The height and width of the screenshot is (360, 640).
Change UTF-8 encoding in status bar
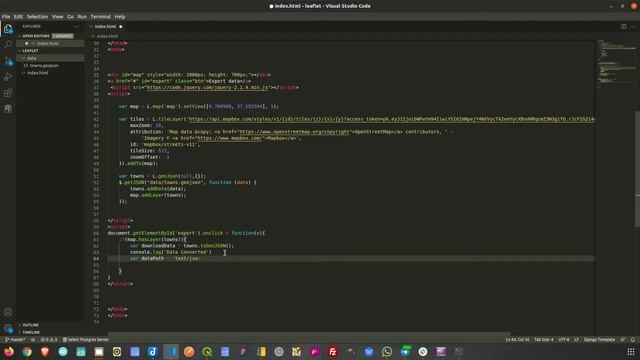[x=563, y=339]
